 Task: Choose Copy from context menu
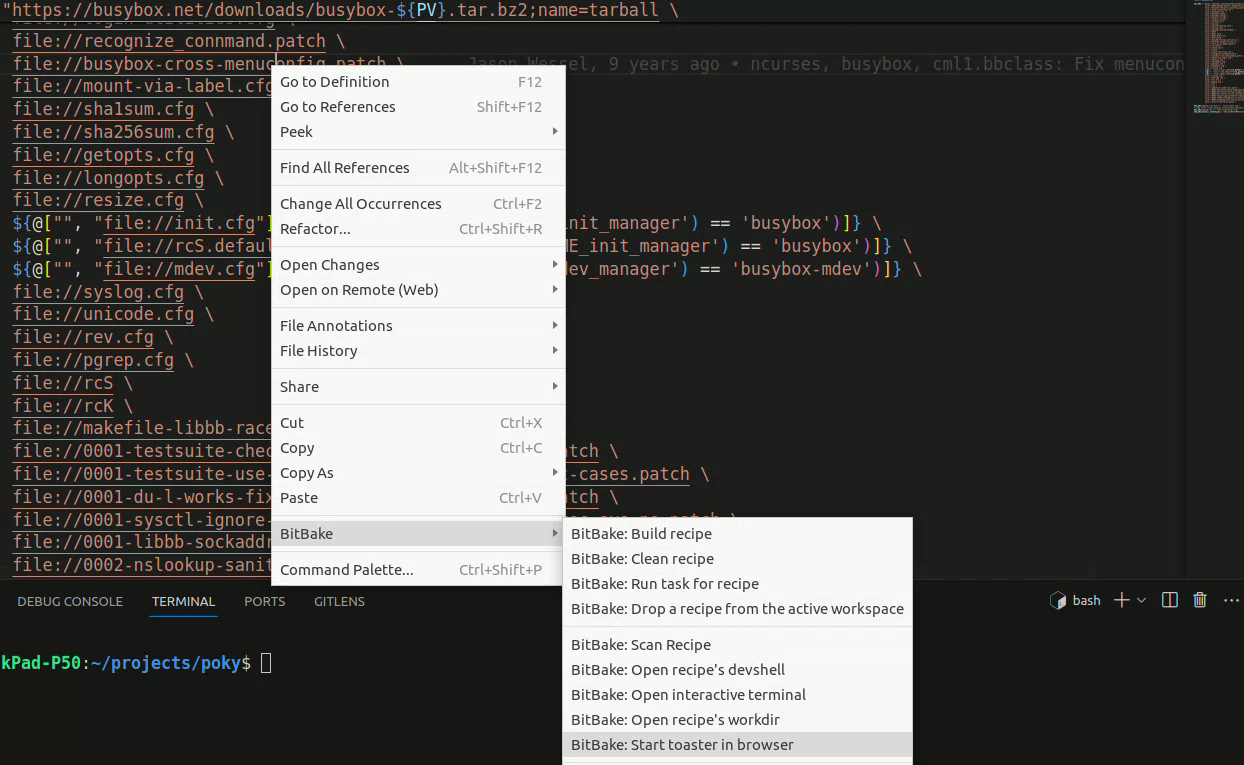point(418,448)
